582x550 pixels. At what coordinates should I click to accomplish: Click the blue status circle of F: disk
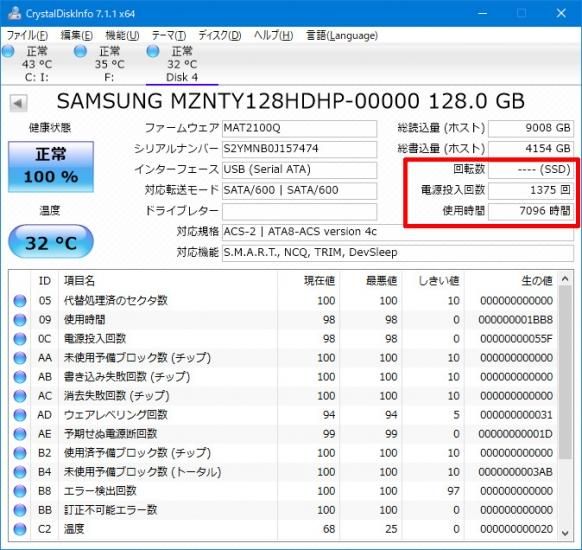tap(80, 51)
